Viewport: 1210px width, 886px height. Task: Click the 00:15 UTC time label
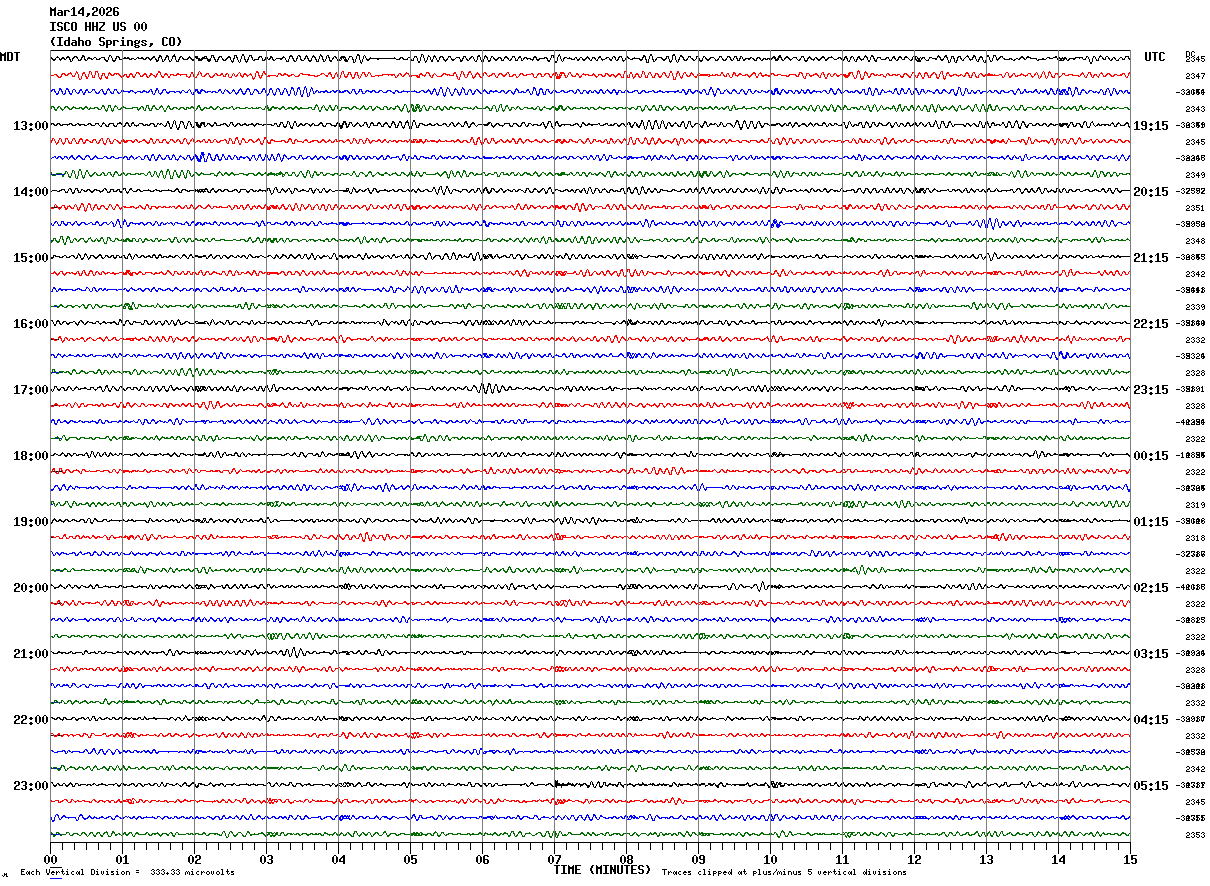pos(1151,456)
